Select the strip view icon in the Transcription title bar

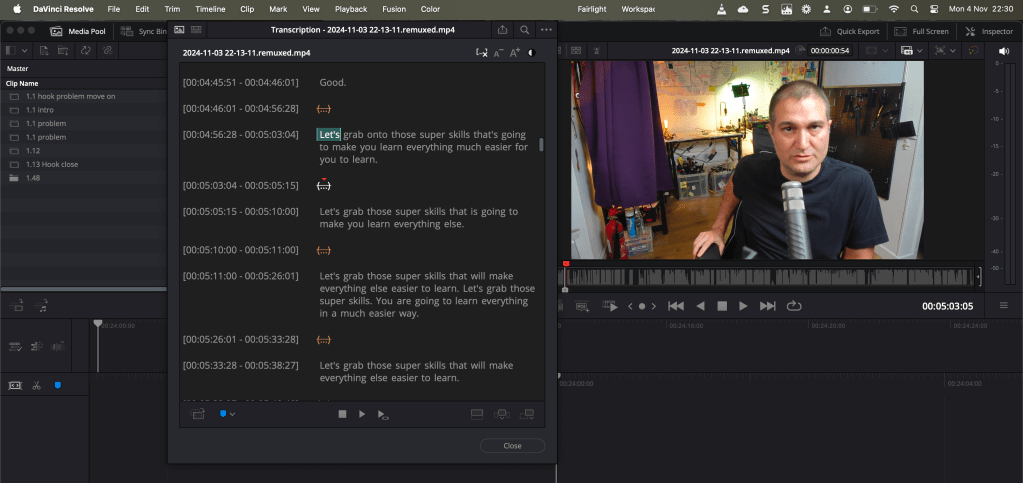196,30
